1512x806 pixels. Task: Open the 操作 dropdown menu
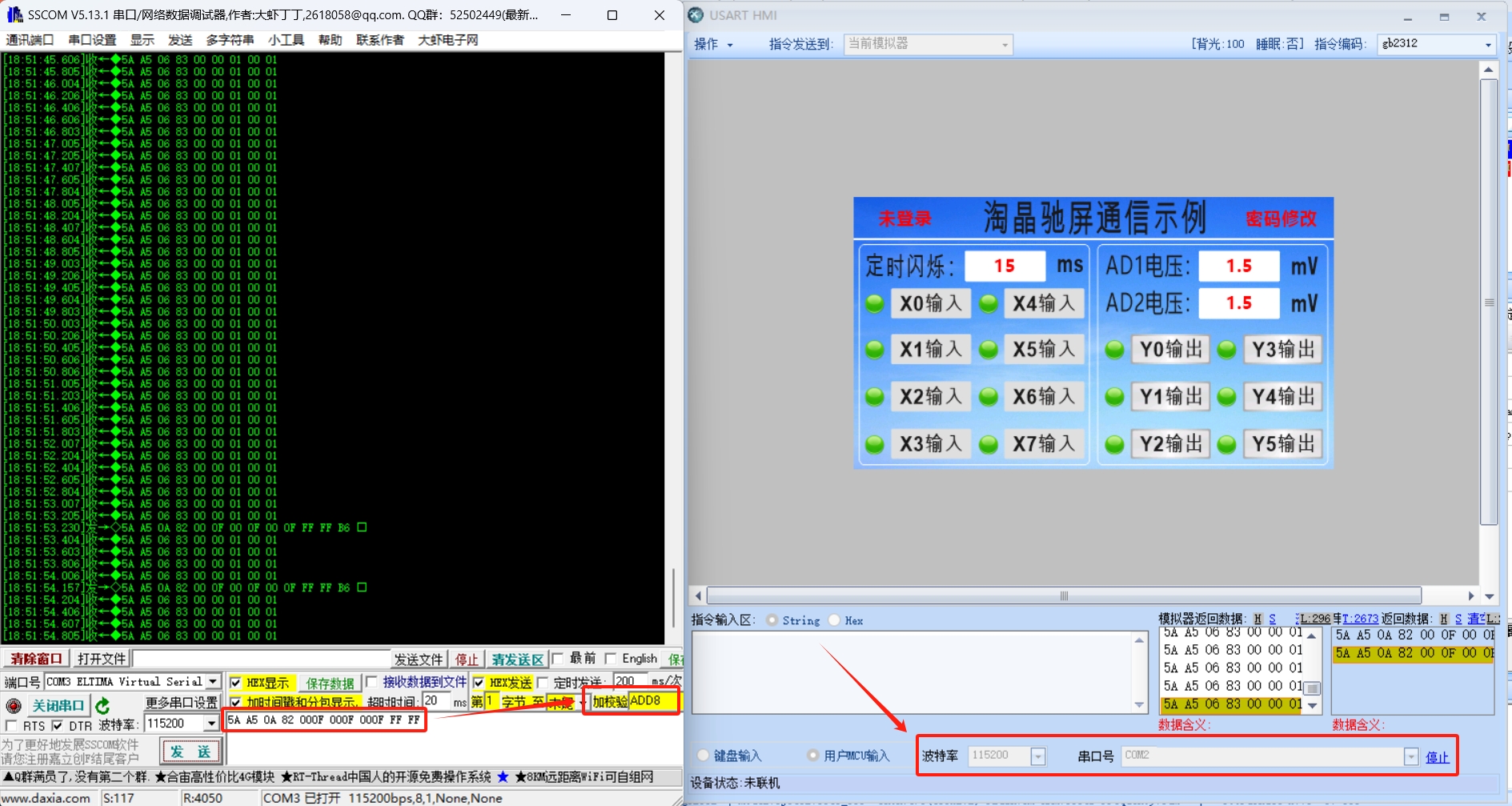click(x=713, y=44)
